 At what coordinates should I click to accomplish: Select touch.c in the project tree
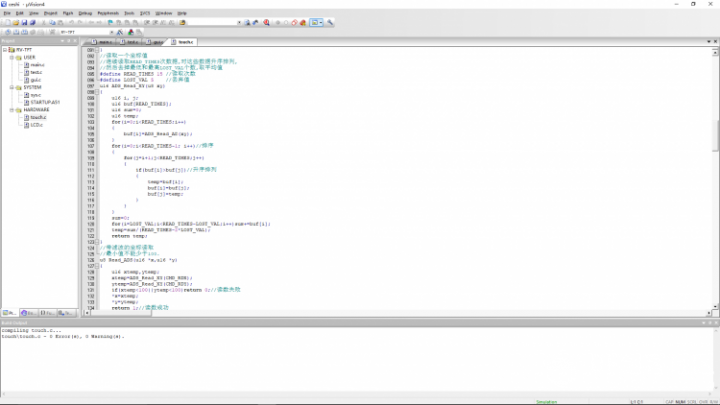38,117
